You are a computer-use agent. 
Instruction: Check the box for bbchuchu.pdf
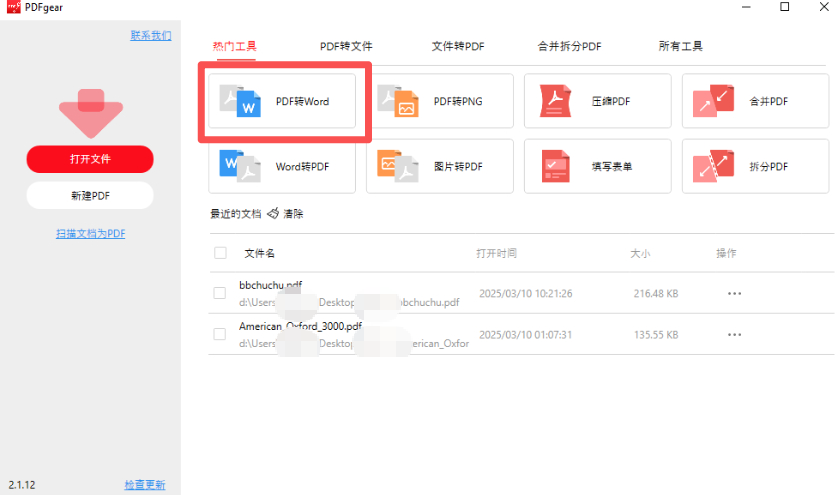pyautogui.click(x=220, y=293)
